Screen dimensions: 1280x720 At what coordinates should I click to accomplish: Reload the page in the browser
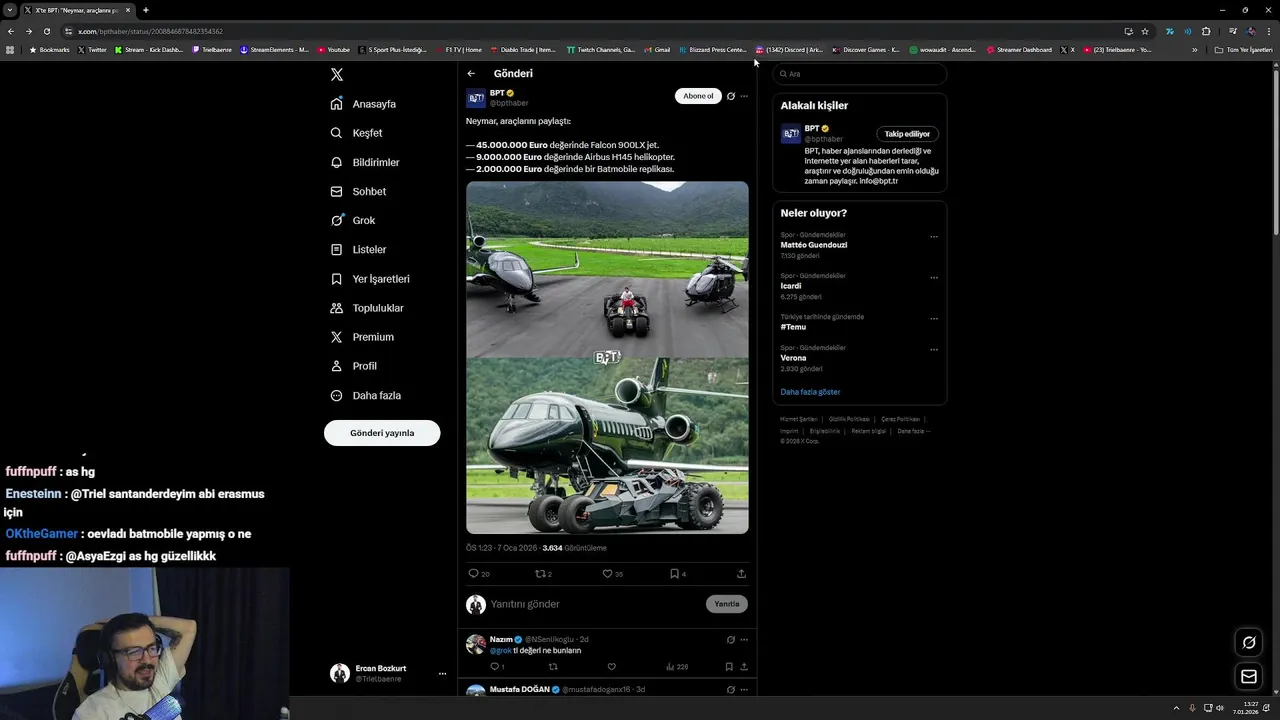[x=46, y=31]
